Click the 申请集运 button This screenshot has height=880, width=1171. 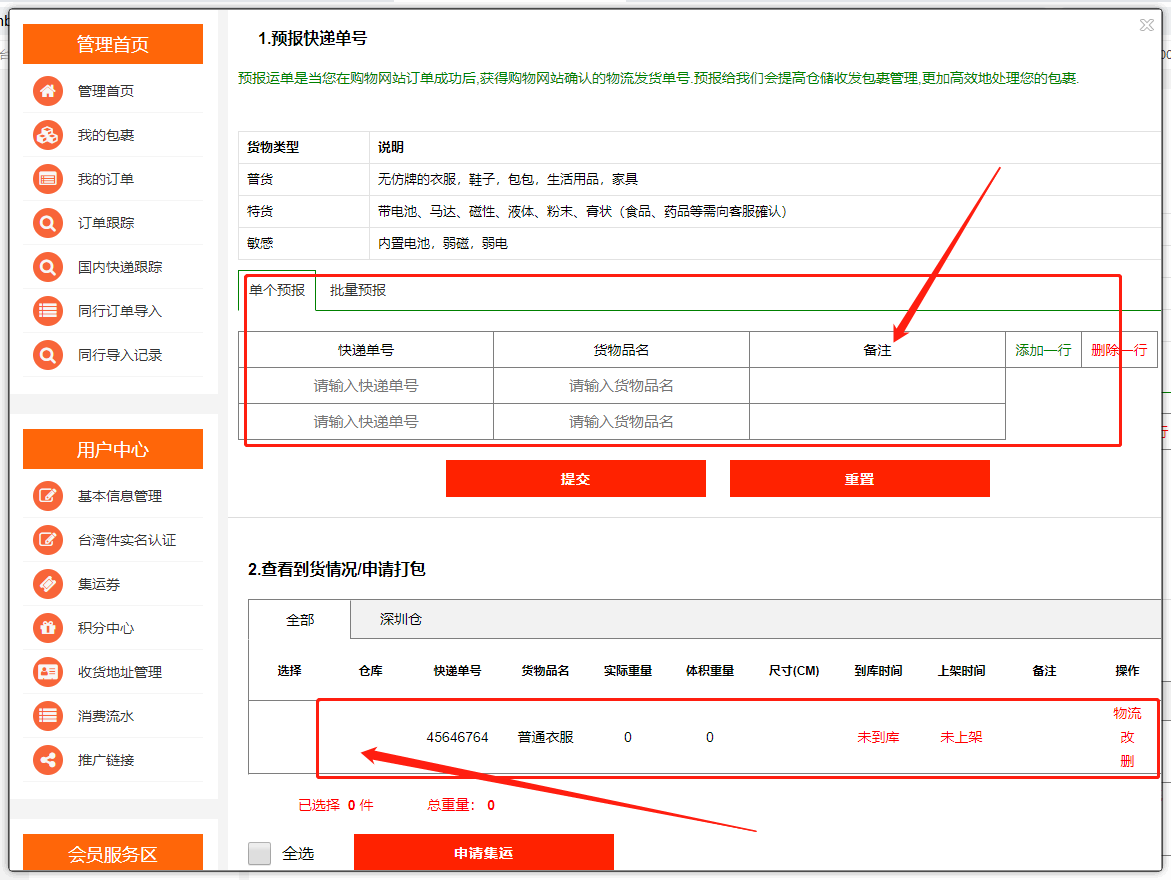coord(483,853)
